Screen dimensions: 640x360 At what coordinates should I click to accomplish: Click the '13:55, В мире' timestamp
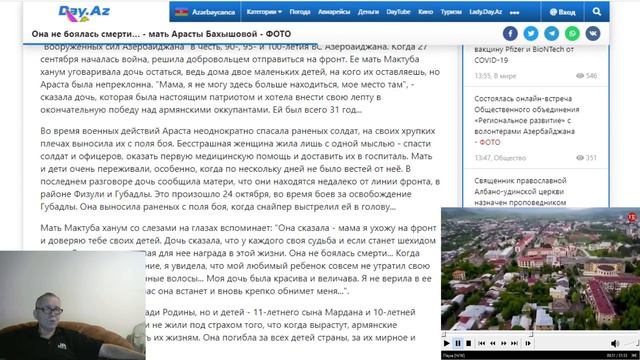point(495,76)
